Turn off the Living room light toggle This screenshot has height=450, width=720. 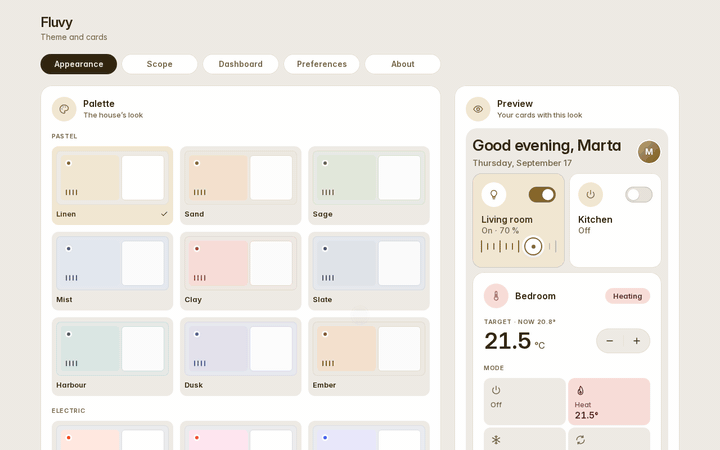(542, 195)
